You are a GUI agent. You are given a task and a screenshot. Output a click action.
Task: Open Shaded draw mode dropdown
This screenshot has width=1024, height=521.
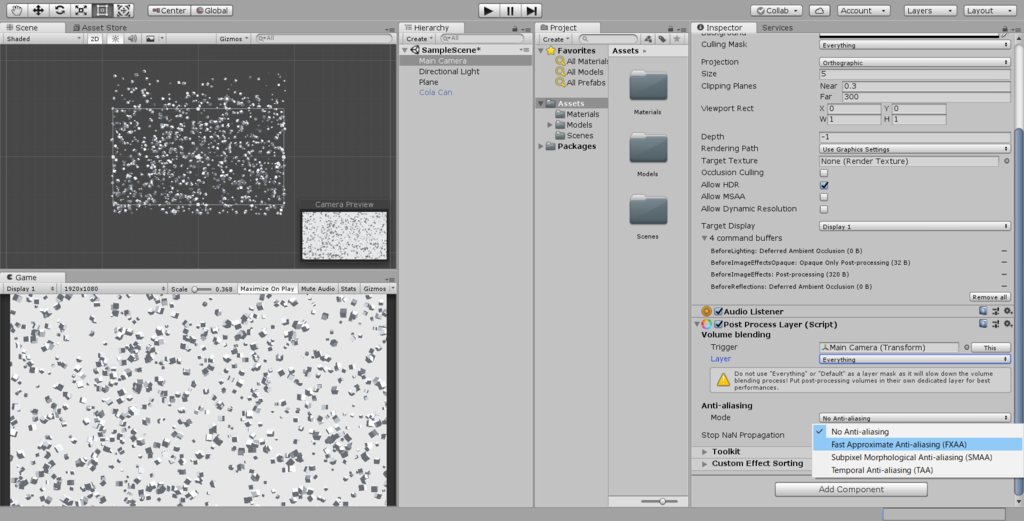pos(42,39)
